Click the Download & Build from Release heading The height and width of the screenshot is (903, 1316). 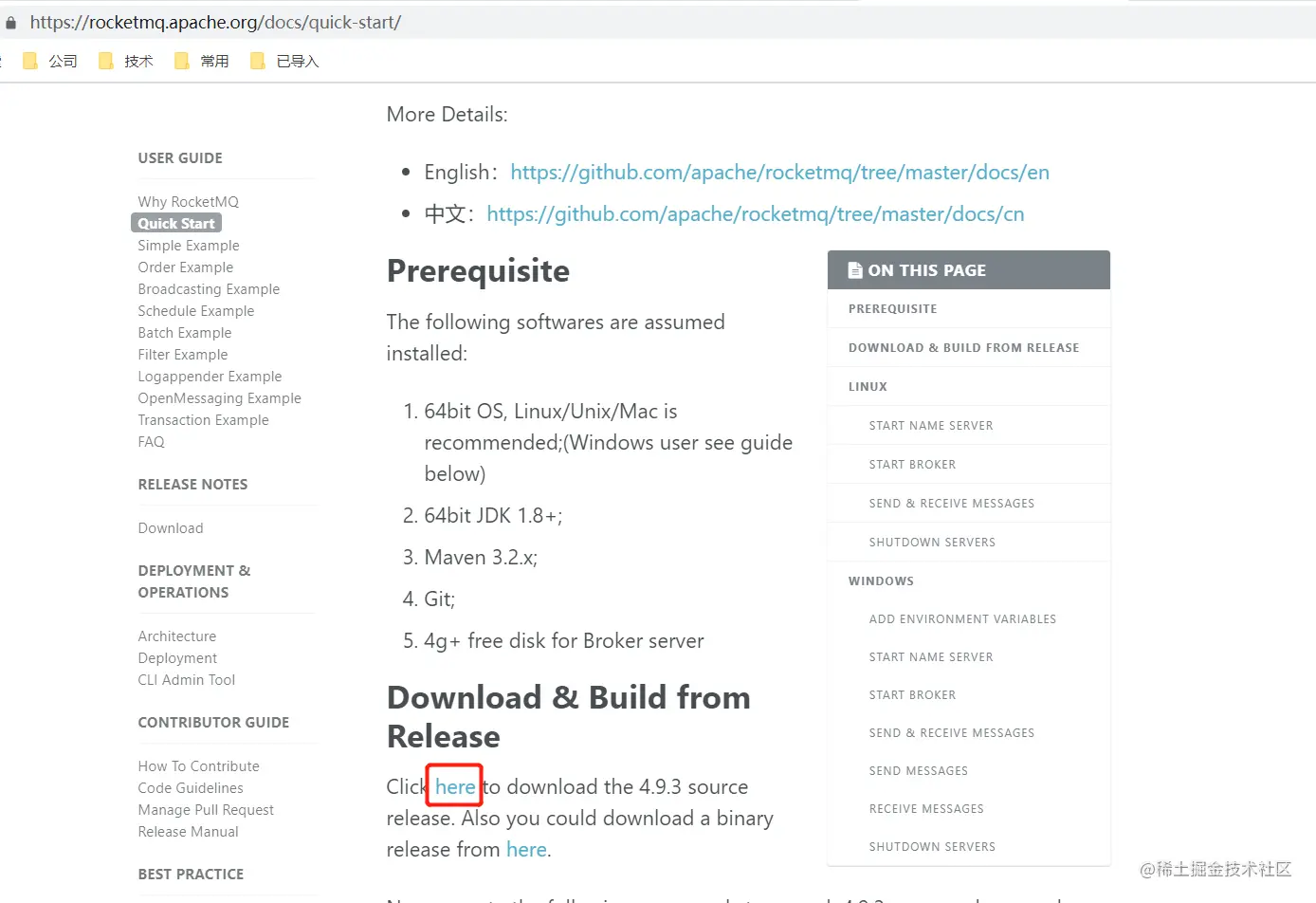(x=569, y=716)
